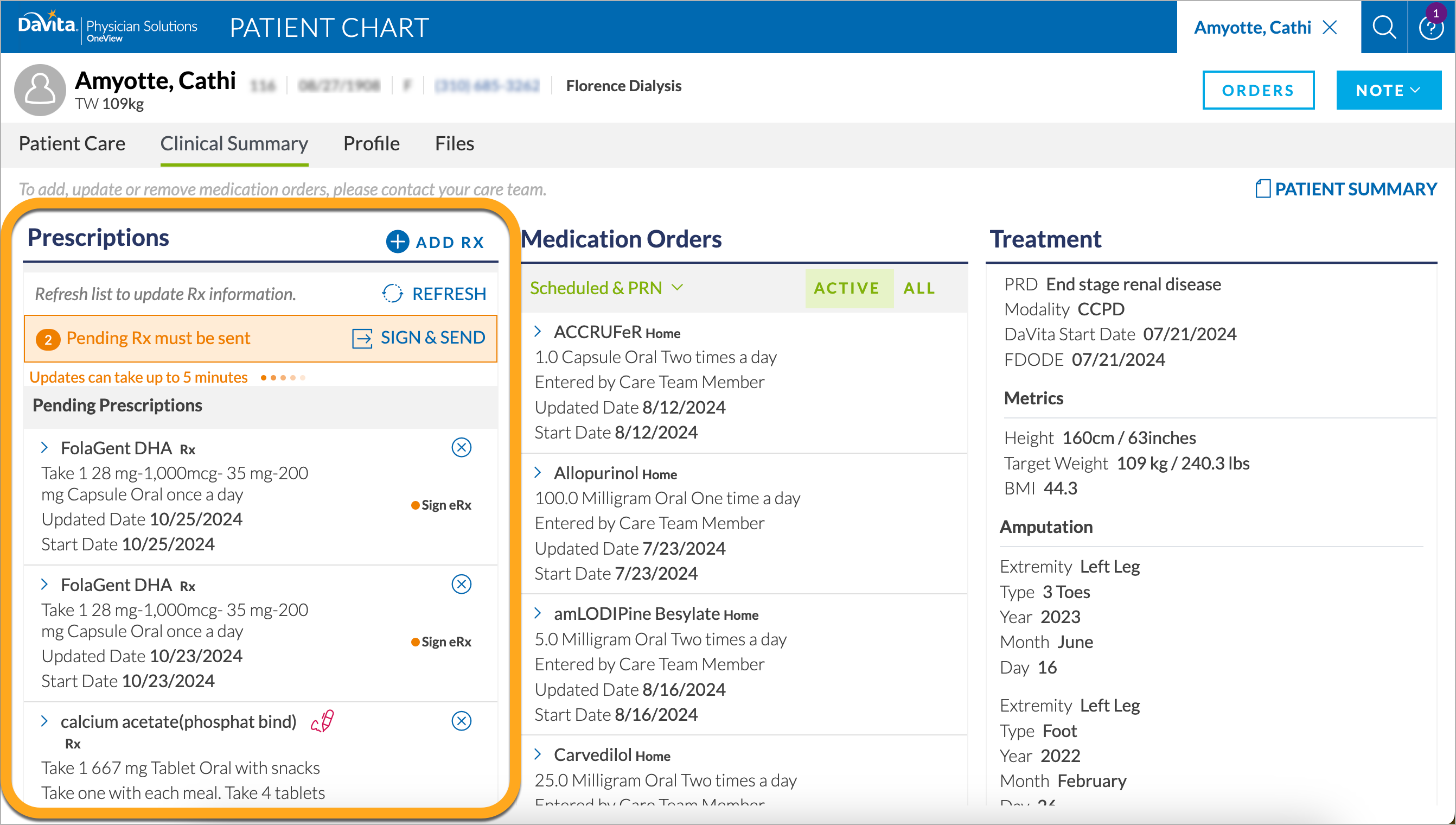Viewport: 1456px width, 825px height.
Task: Open the Profile tab
Action: pos(372,143)
